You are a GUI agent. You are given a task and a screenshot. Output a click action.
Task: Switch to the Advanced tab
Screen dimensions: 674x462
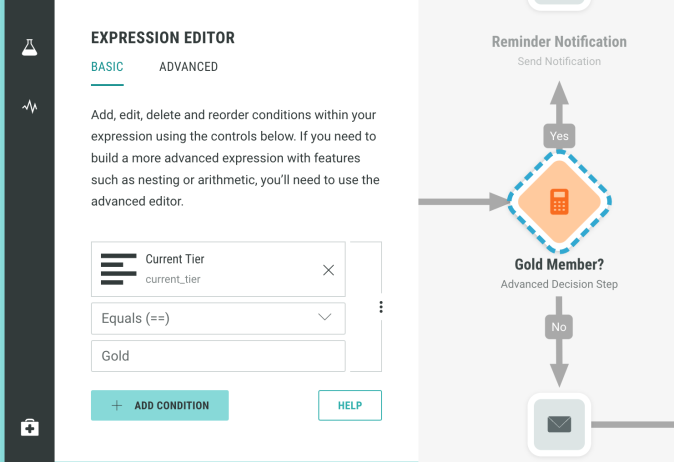point(188,67)
